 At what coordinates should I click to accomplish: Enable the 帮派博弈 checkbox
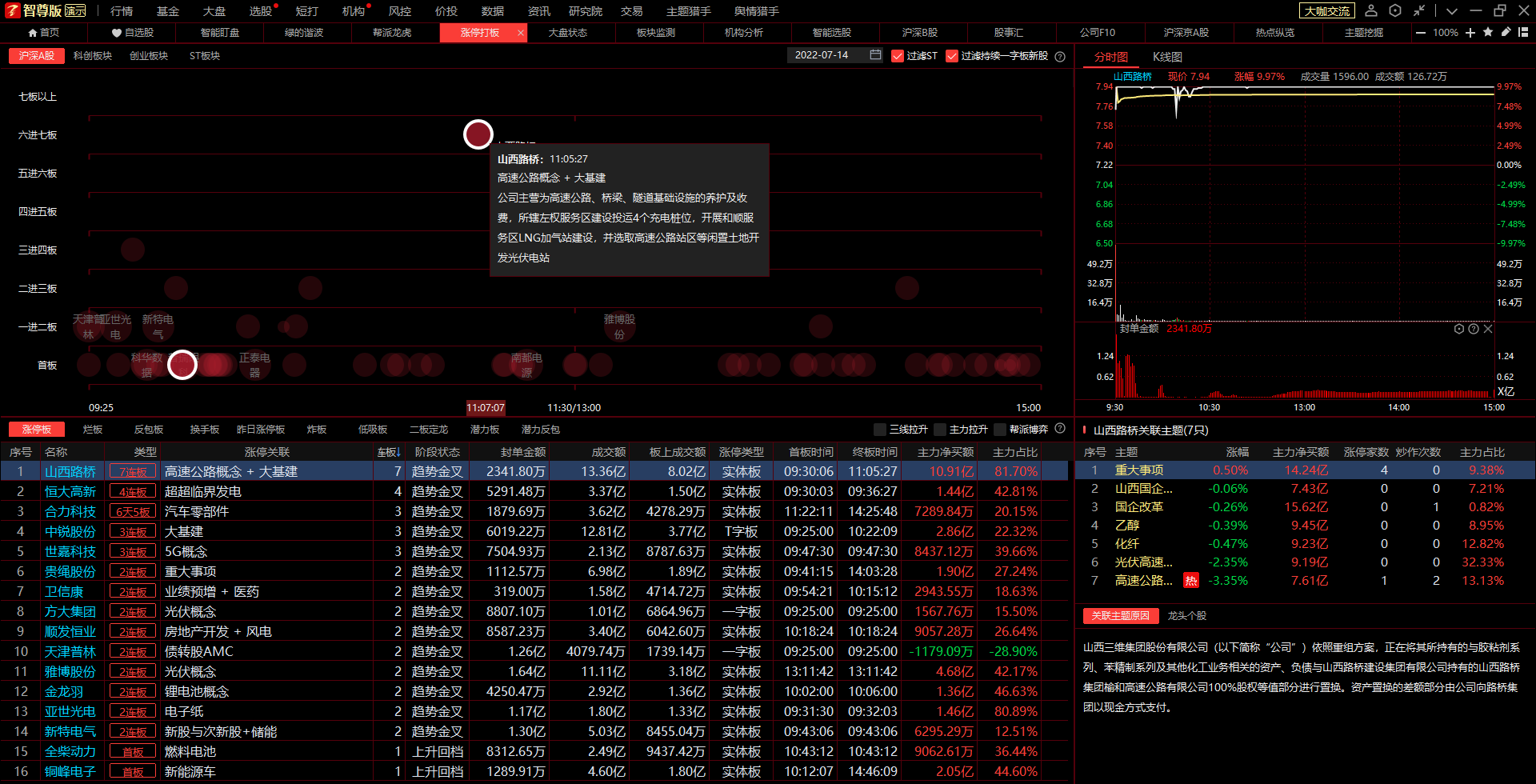click(x=1000, y=430)
